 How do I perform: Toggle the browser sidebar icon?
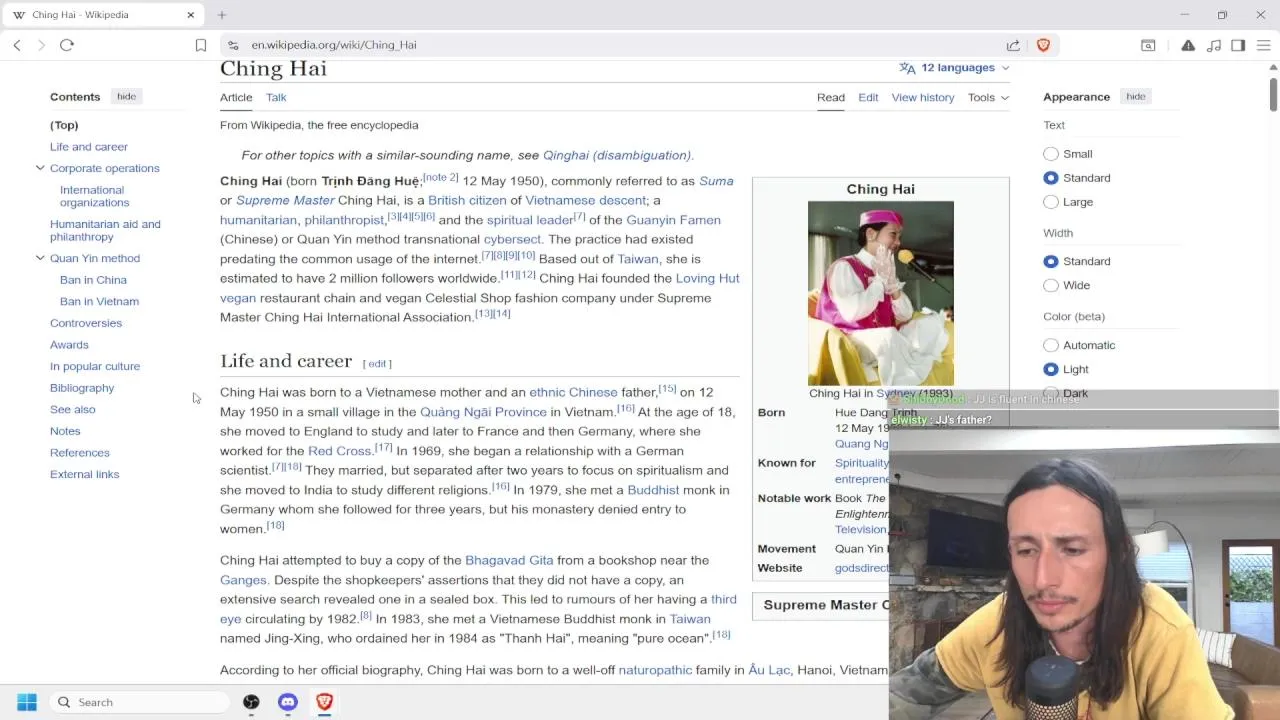[x=1238, y=45]
